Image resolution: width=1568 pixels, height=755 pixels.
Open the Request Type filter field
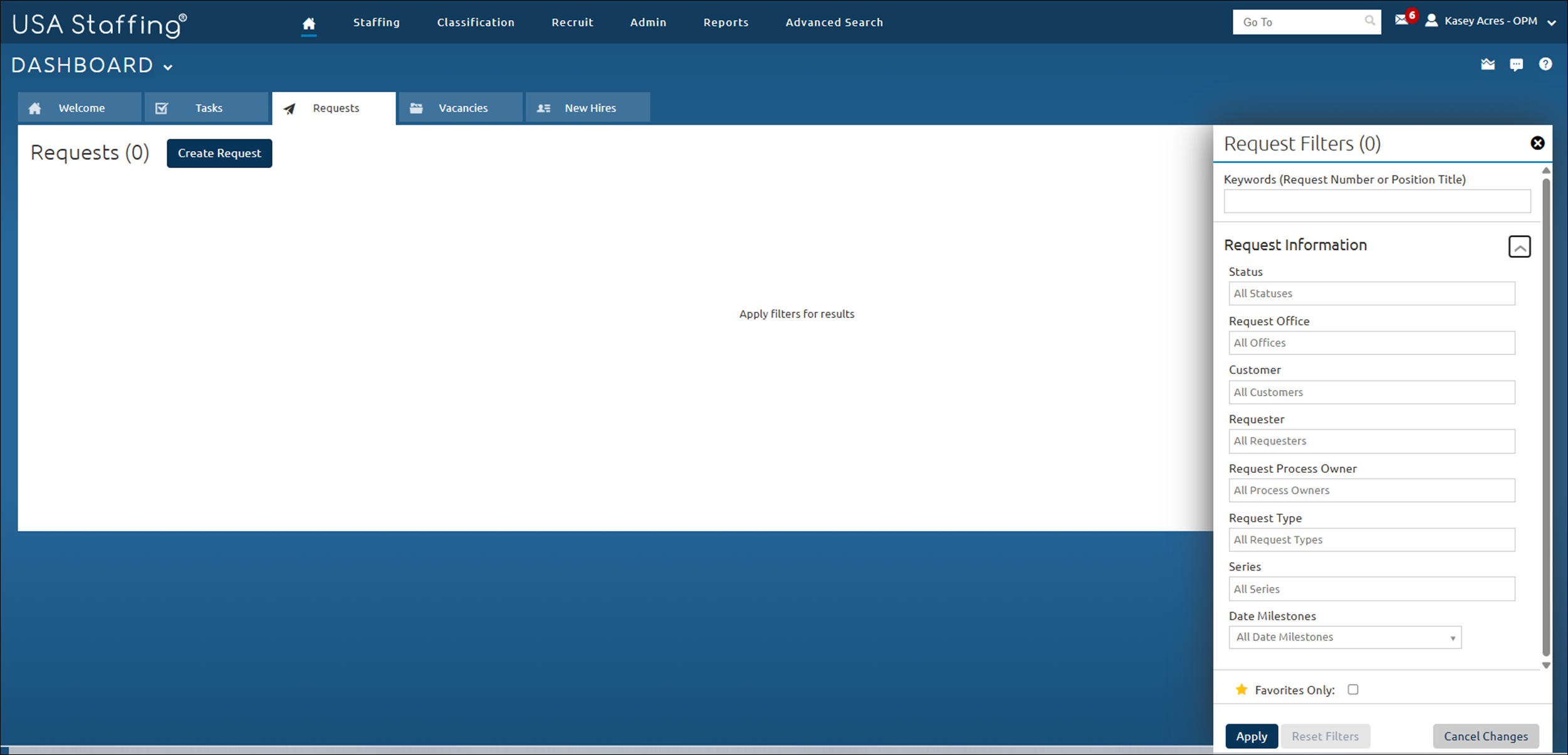point(1372,540)
